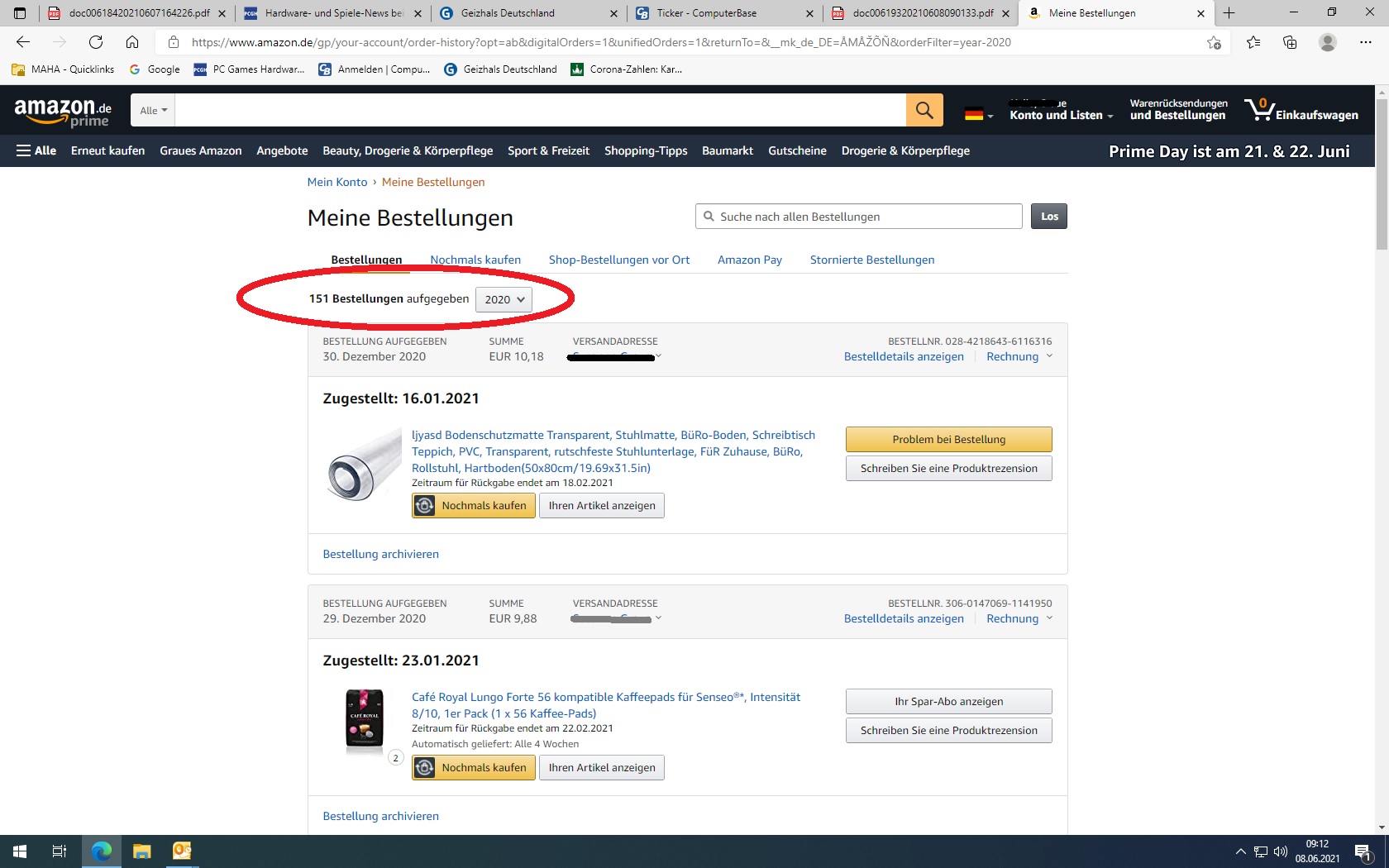Click the browser address bar URL
Image resolution: width=1389 pixels, height=868 pixels.
tap(601, 42)
